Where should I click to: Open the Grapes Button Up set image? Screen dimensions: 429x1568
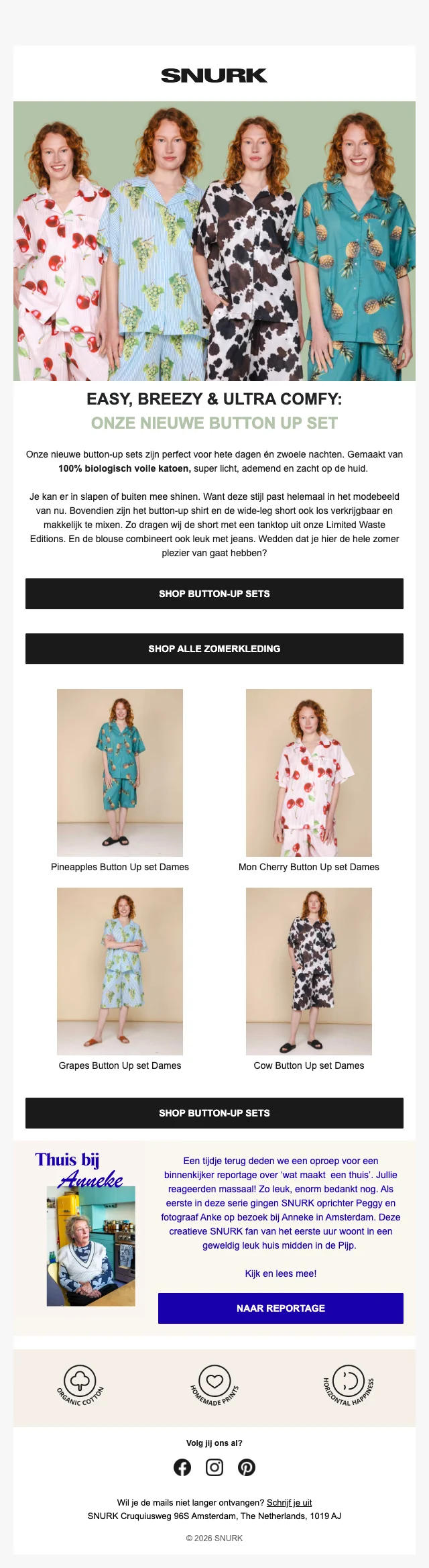click(120, 972)
